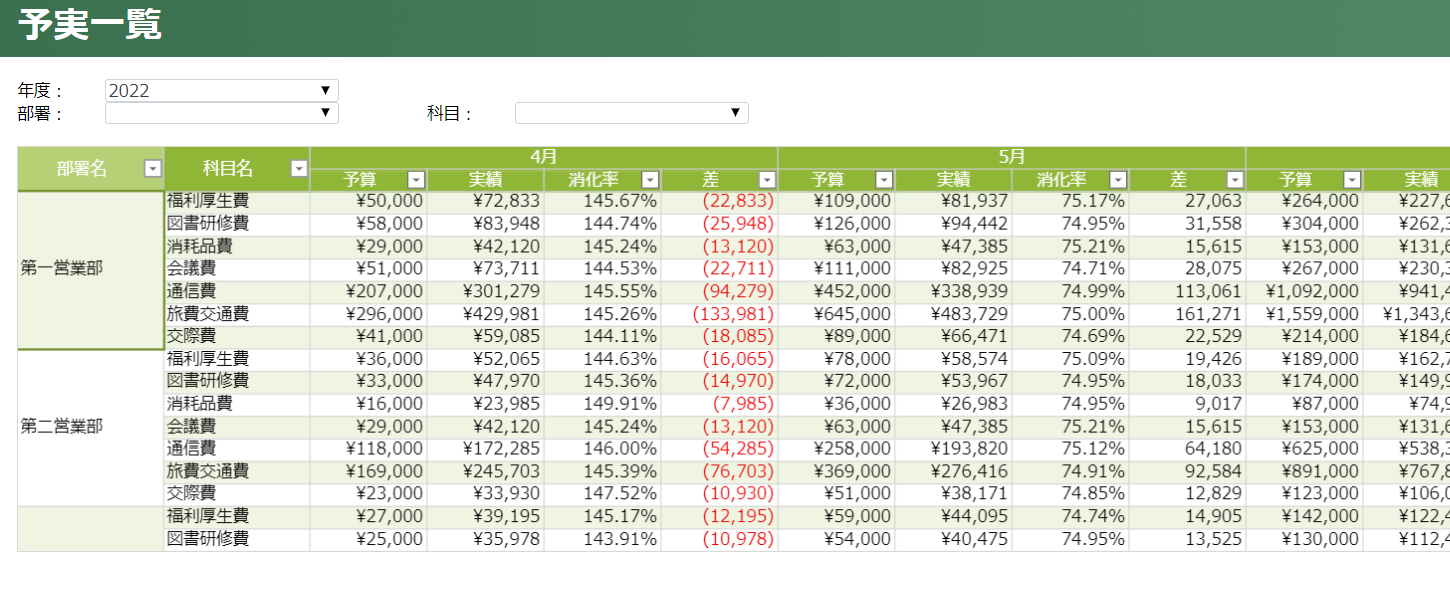
Task: Click the 4月 消化率 filter arrow
Action: pyautogui.click(x=650, y=180)
